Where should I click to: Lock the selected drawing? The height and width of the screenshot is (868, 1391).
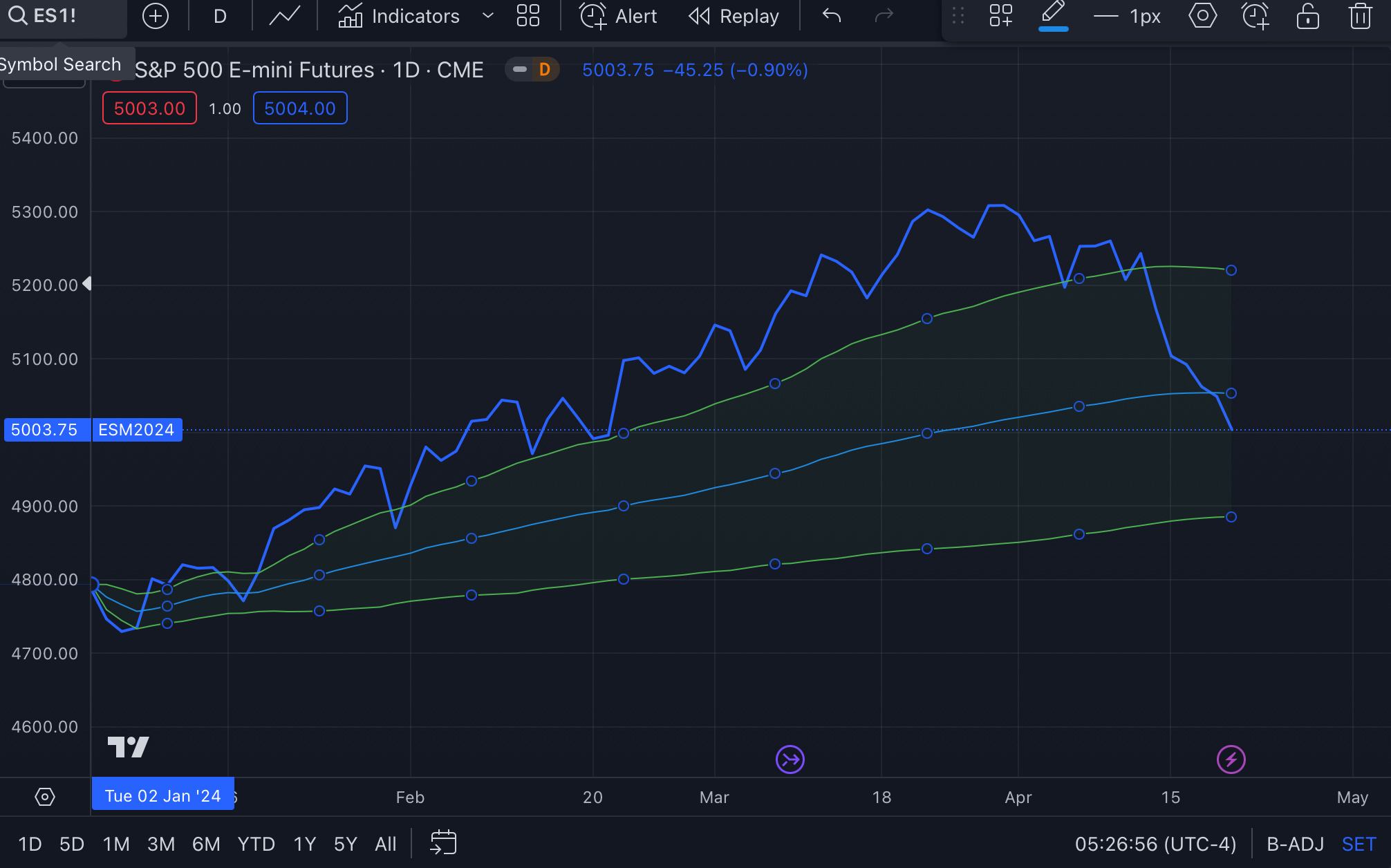coord(1307,16)
